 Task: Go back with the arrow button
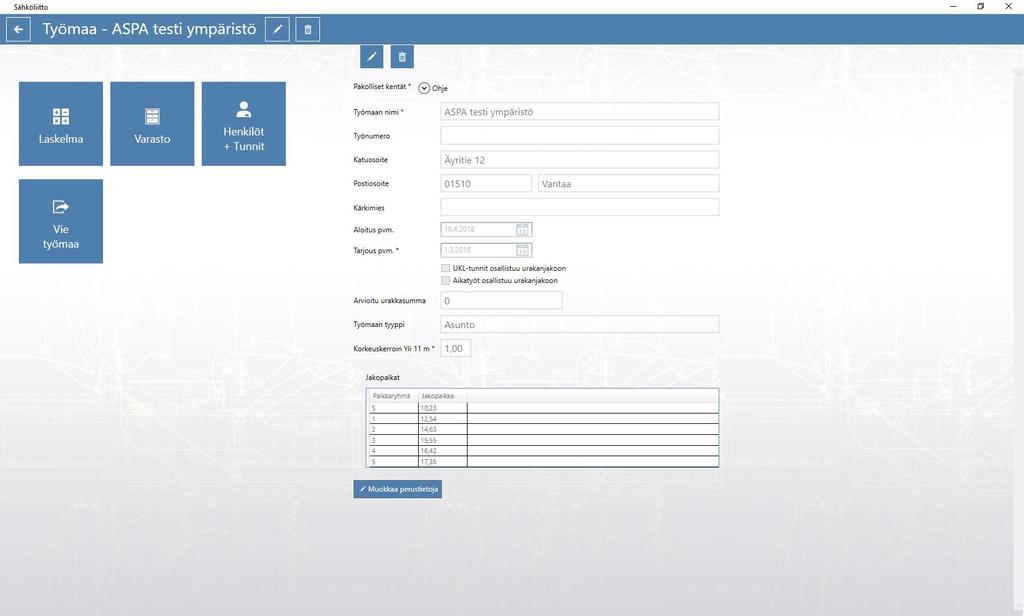click(18, 29)
